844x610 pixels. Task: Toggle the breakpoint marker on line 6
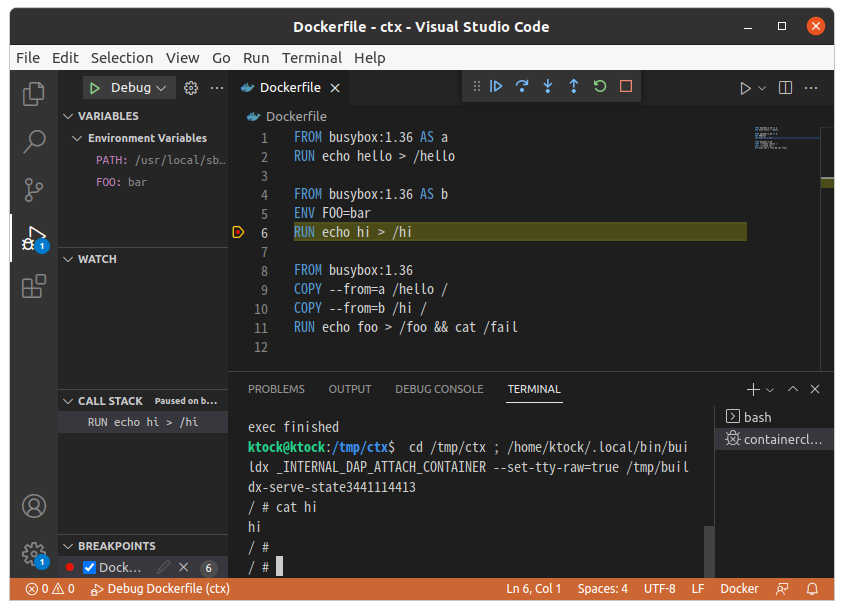click(x=238, y=232)
